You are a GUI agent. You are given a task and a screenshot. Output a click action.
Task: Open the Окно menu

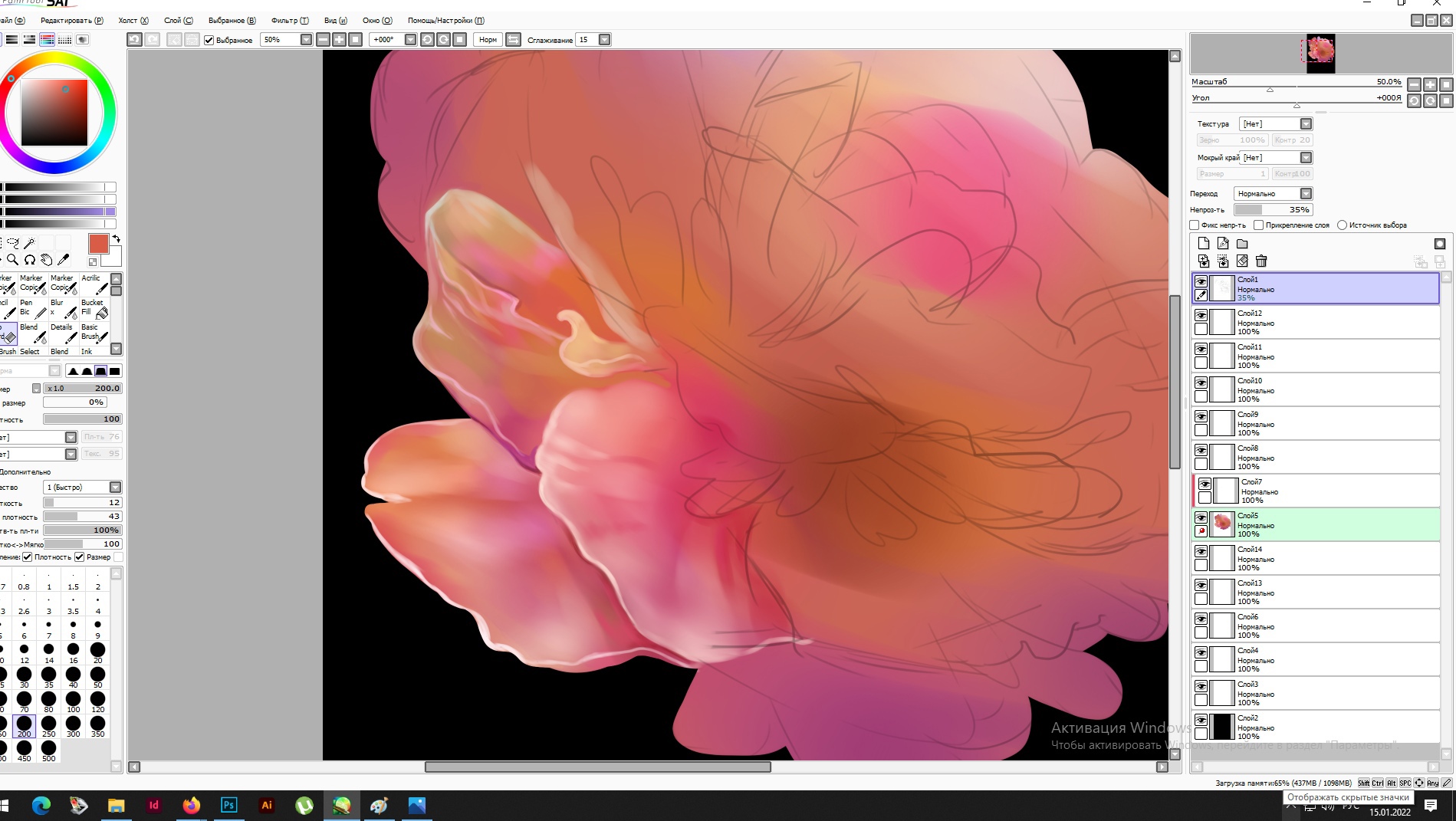(377, 21)
